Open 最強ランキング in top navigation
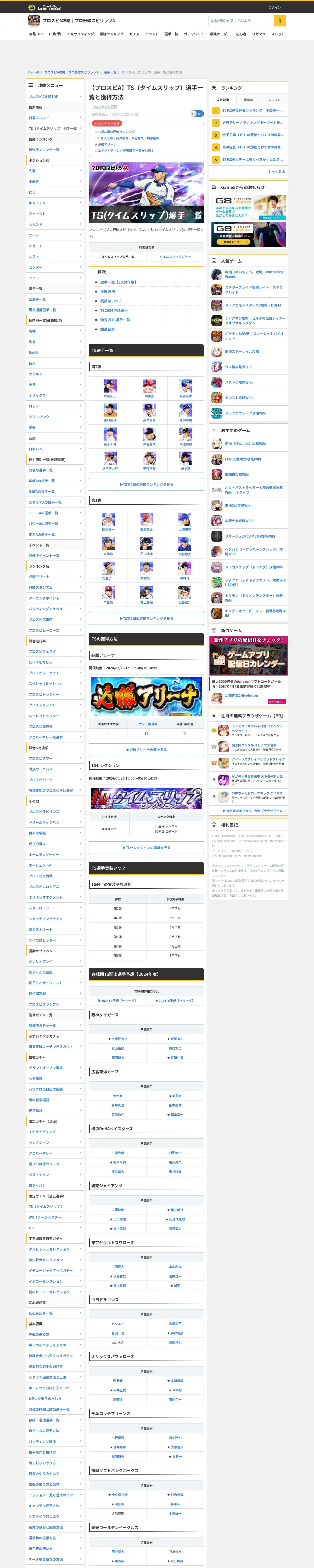The width and height of the screenshot is (314, 1568). 111,34
